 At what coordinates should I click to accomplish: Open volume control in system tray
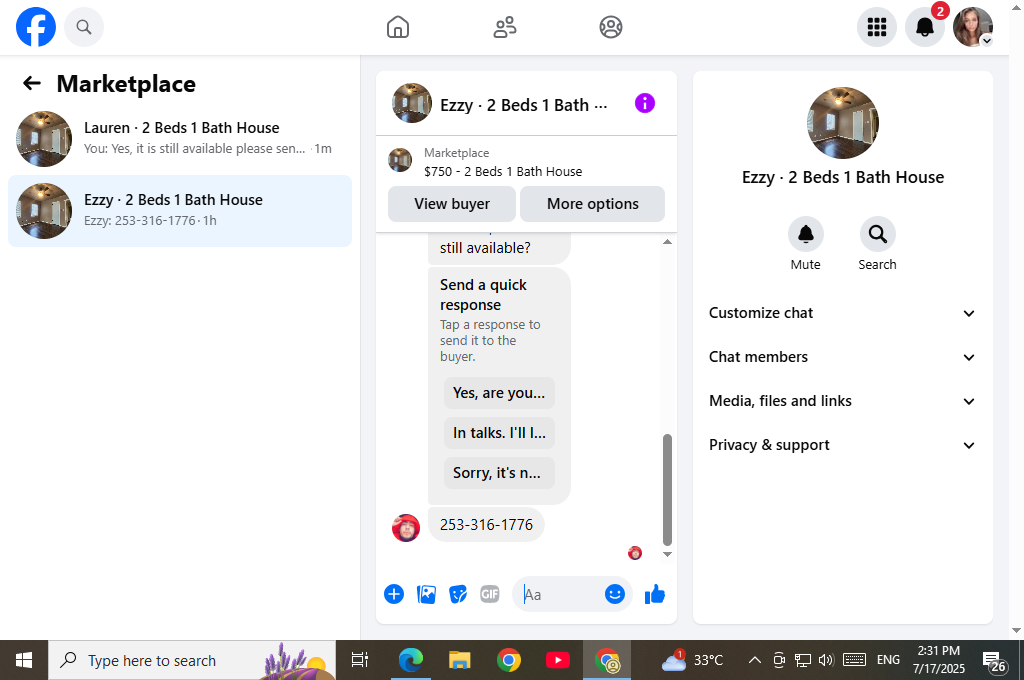click(826, 660)
